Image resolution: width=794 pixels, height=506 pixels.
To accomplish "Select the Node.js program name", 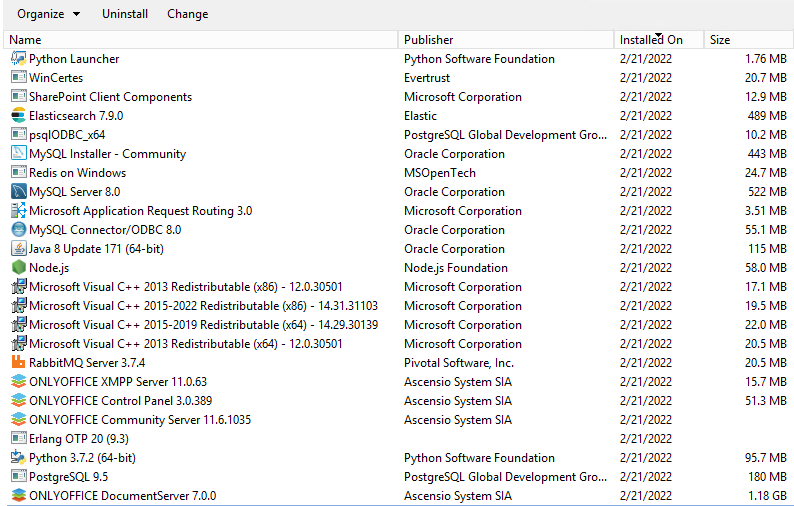I will coord(49,267).
